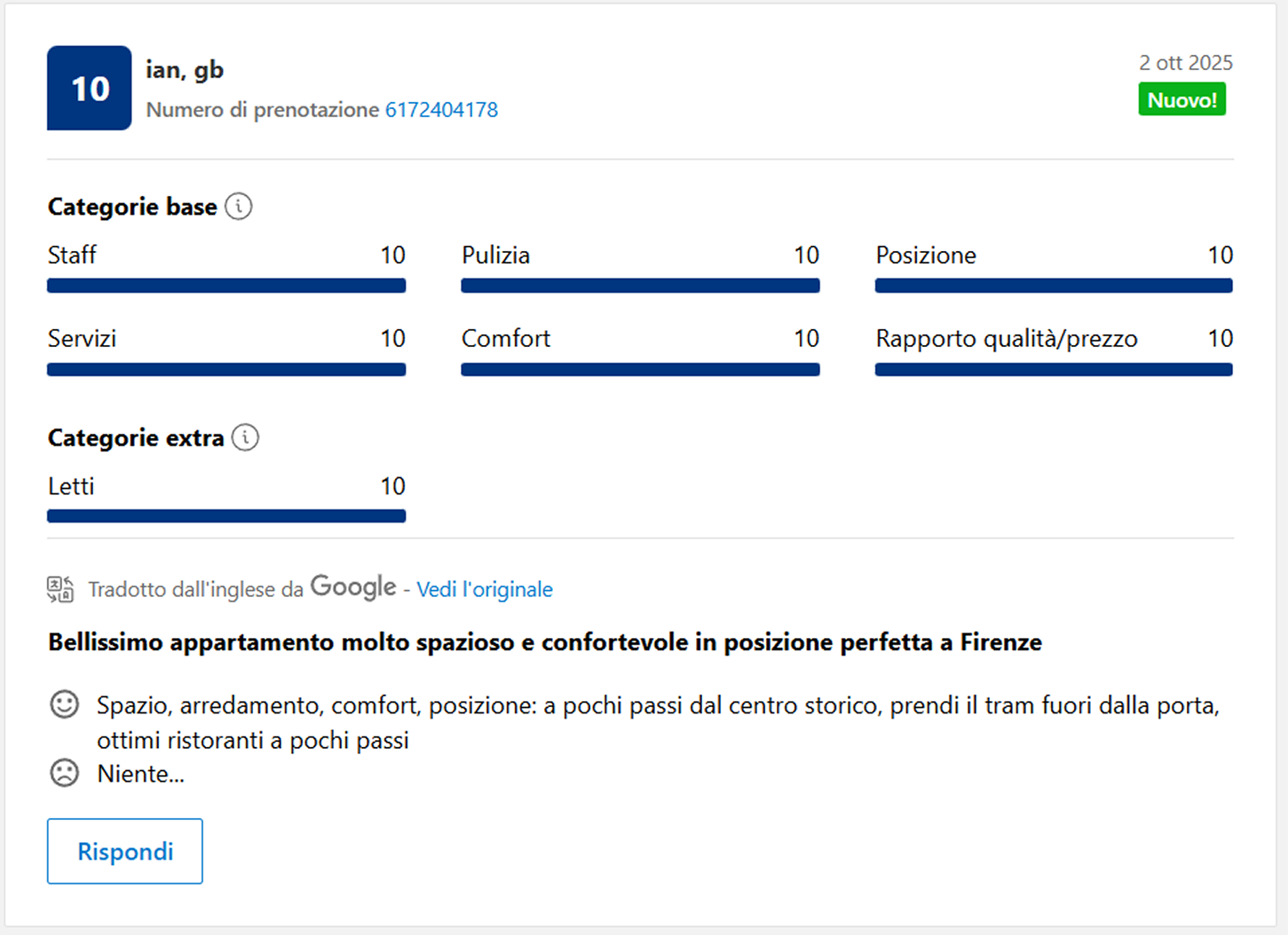Click the translate icon near Tradotto
This screenshot has width=1288, height=936.
click(60, 589)
